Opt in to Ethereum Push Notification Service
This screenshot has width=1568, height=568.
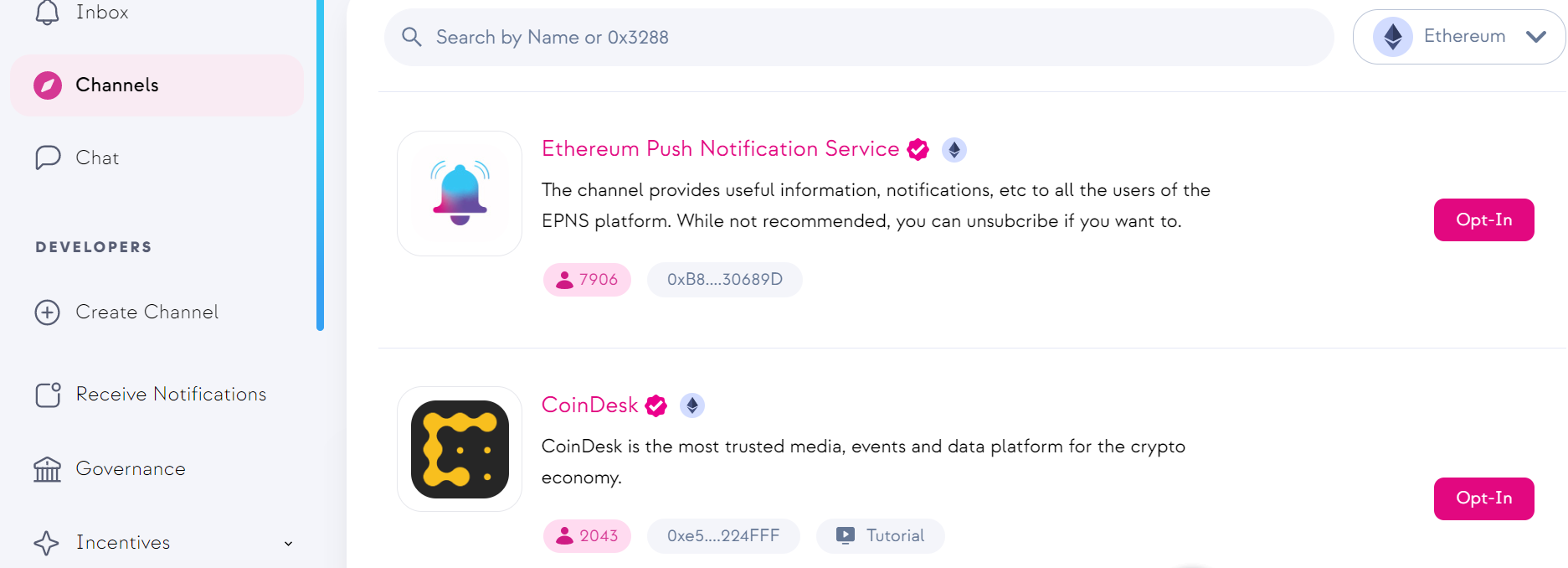click(1483, 219)
